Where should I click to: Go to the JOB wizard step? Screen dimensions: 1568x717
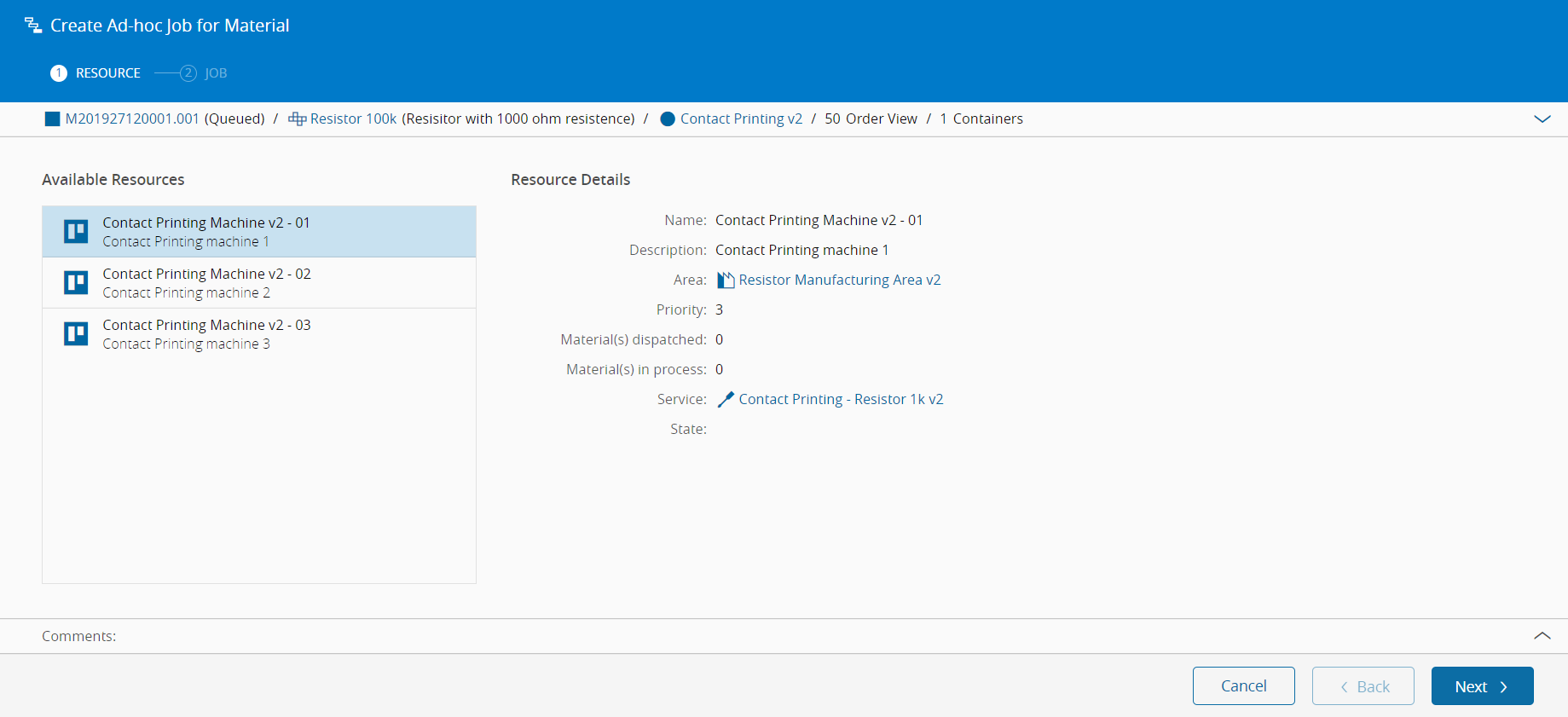[x=204, y=73]
